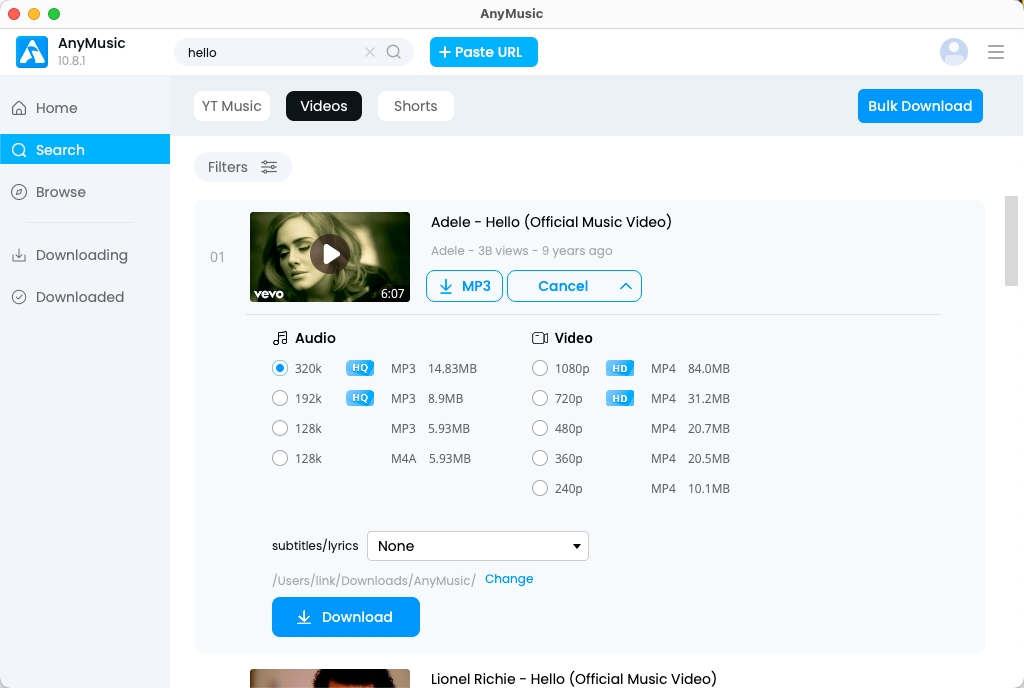Select the 480p MP4 video option
Viewport: 1024px width, 688px height.
539,428
